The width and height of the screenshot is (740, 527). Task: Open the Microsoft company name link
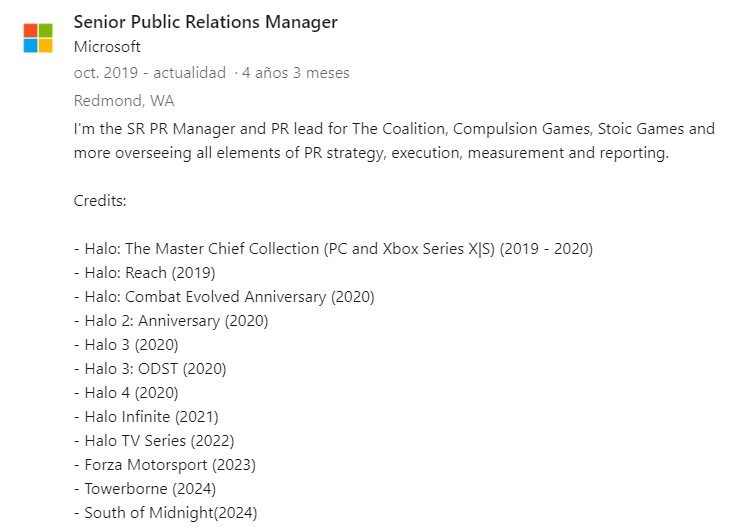coord(107,47)
